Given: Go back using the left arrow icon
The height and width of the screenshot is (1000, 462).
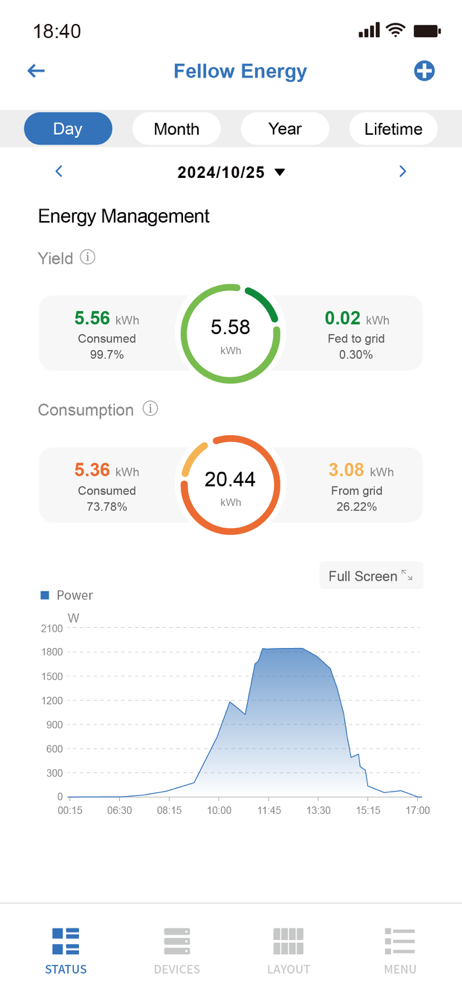Looking at the screenshot, I should click(x=36, y=71).
